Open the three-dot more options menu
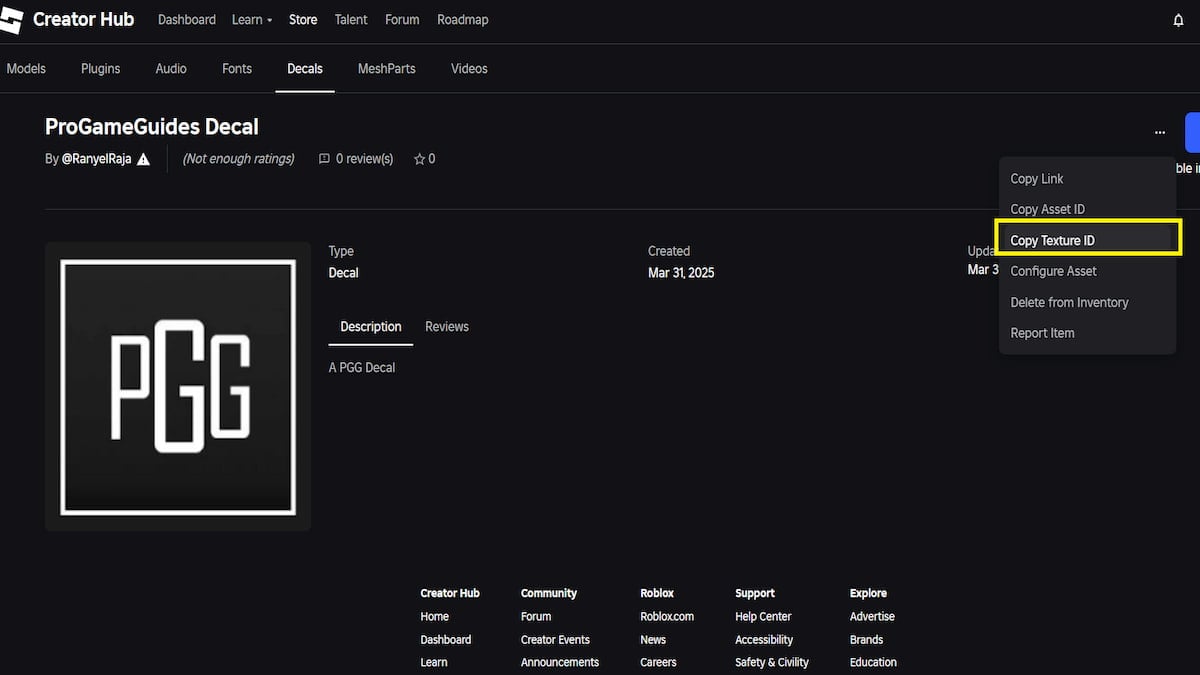The width and height of the screenshot is (1200, 675). coord(1159,132)
